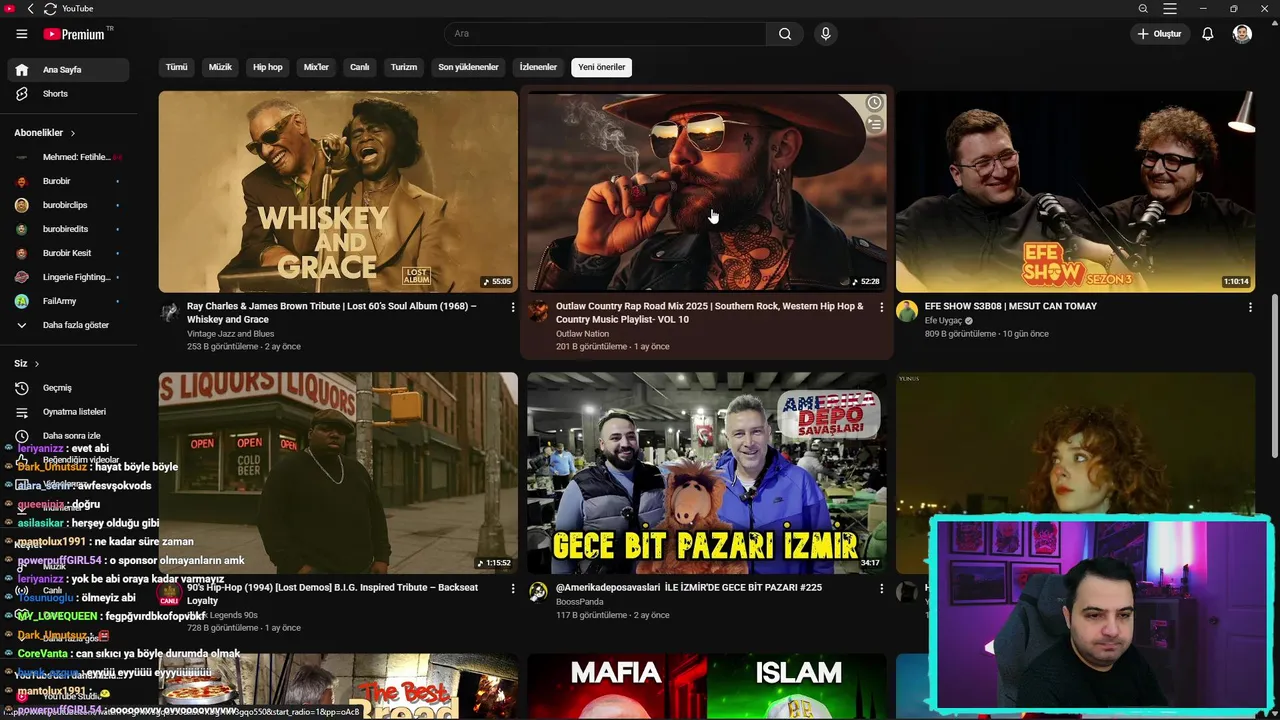
Task: Go to Shorts in the sidebar
Action: click(68, 94)
